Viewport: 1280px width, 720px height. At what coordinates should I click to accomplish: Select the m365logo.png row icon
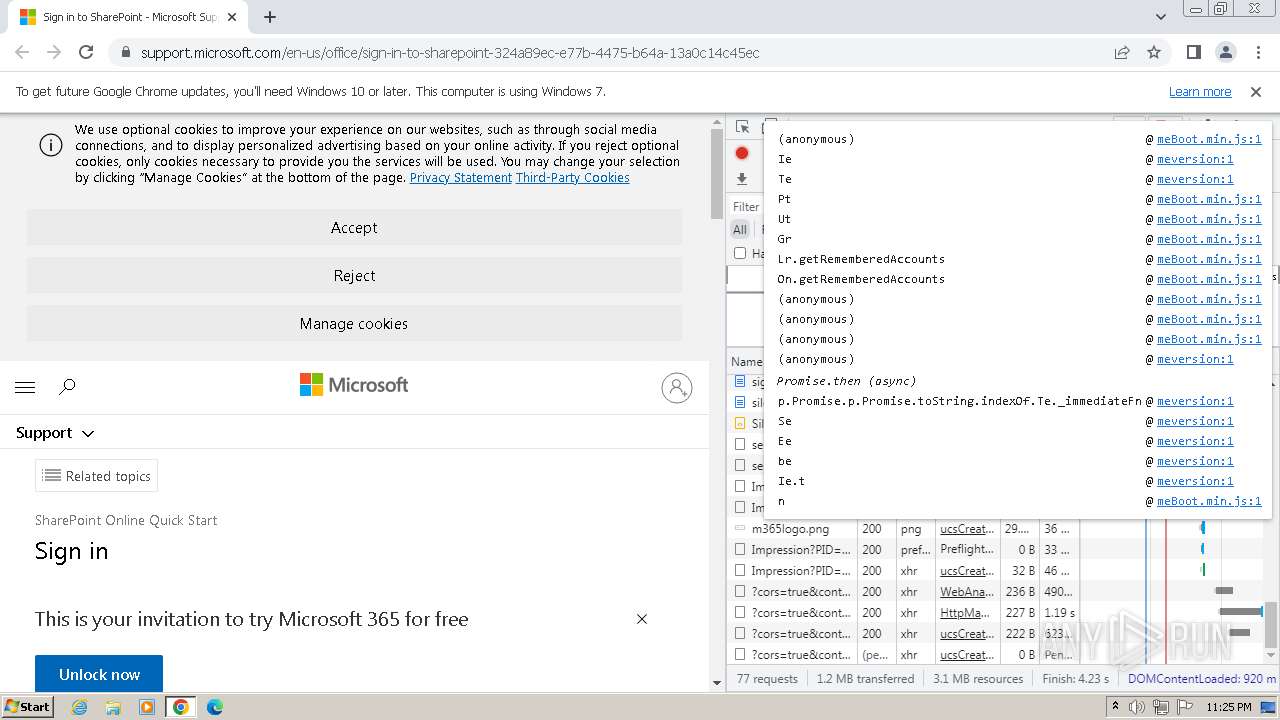pos(740,528)
